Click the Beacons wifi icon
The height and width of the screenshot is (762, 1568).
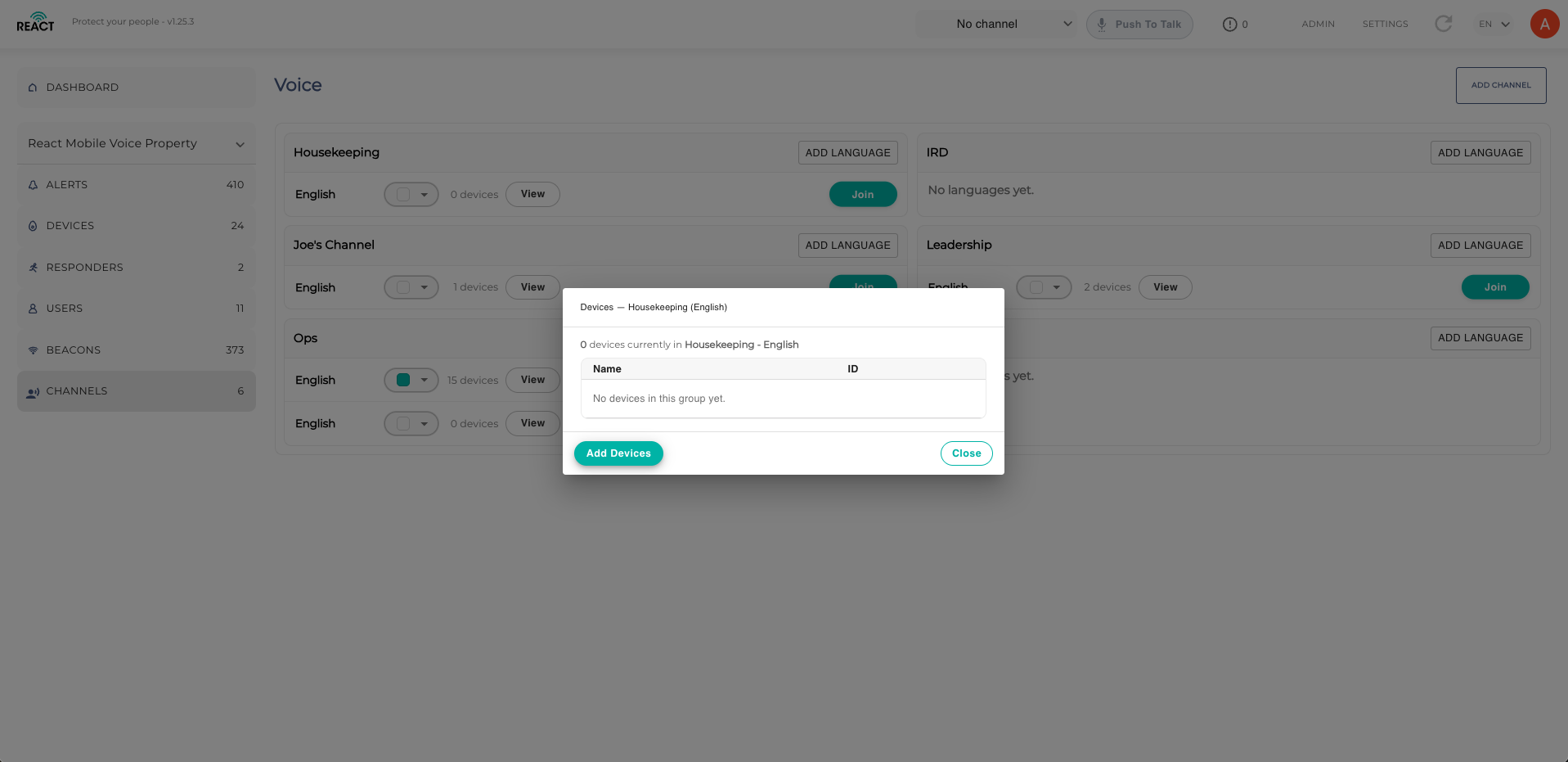point(33,350)
